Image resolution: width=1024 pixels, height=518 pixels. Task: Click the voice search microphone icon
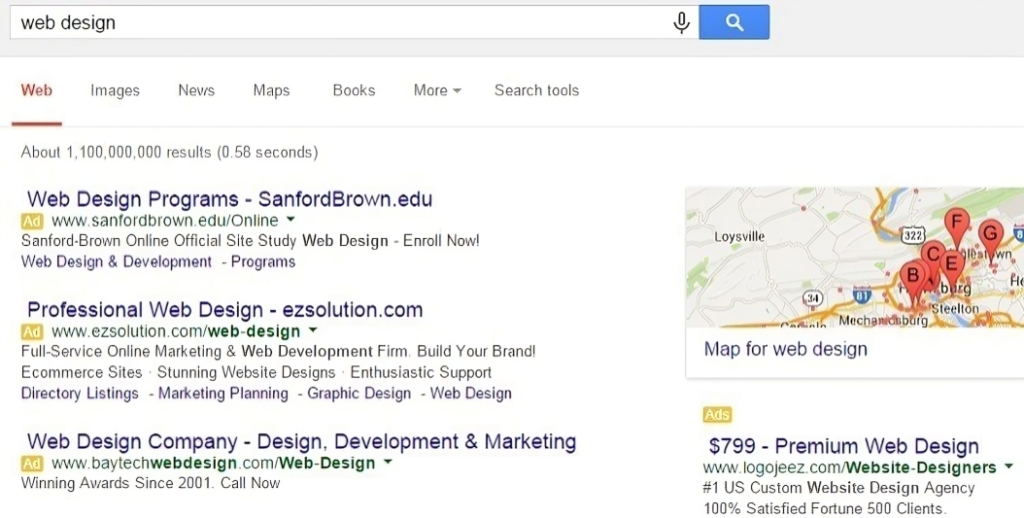point(681,22)
